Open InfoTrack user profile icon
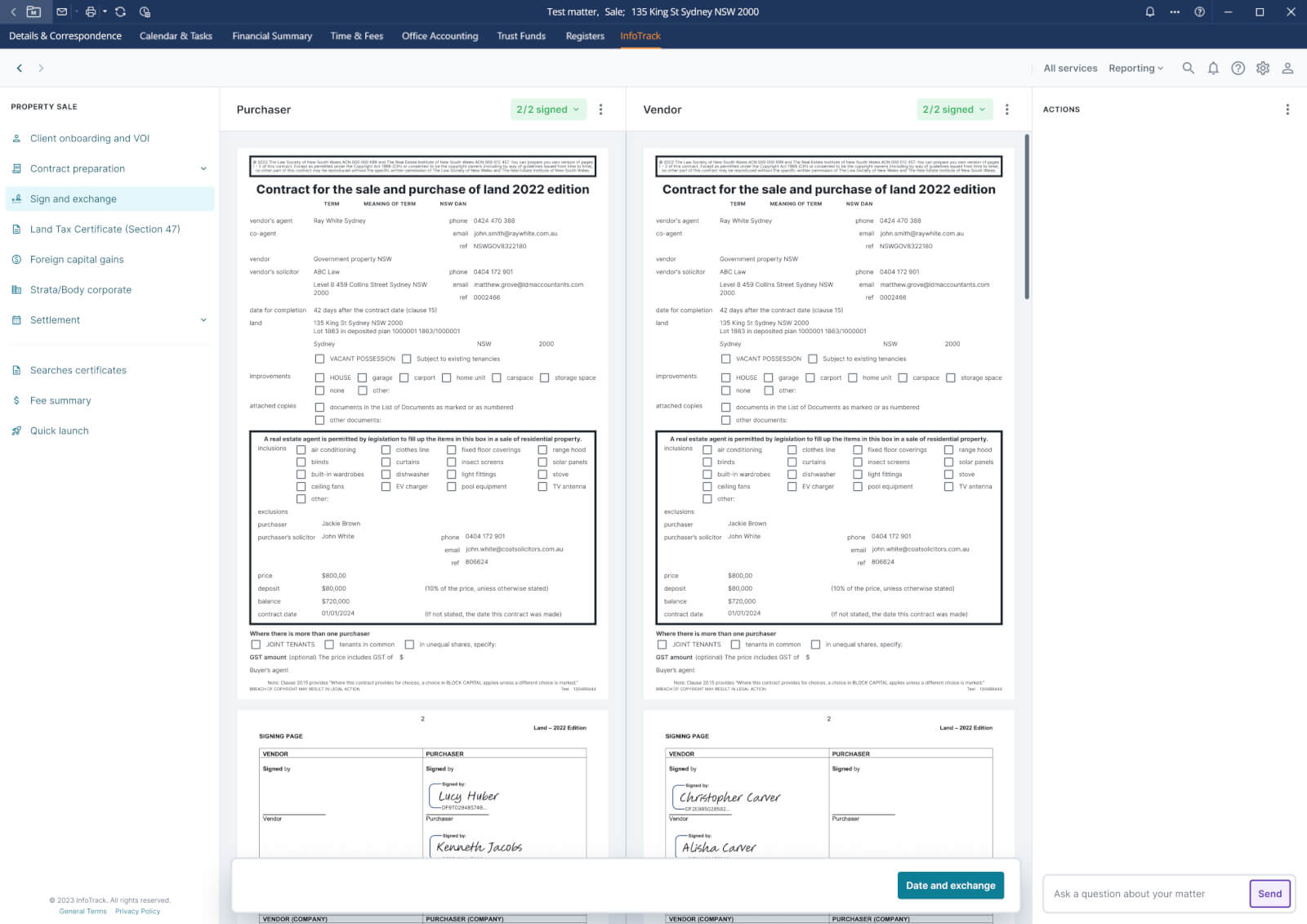 pos(1287,68)
